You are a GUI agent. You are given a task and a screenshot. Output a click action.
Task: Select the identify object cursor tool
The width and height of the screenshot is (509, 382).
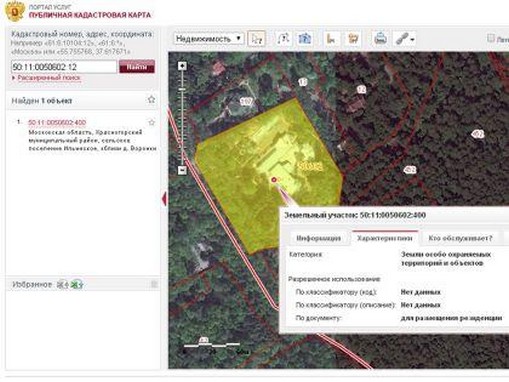tap(257, 39)
